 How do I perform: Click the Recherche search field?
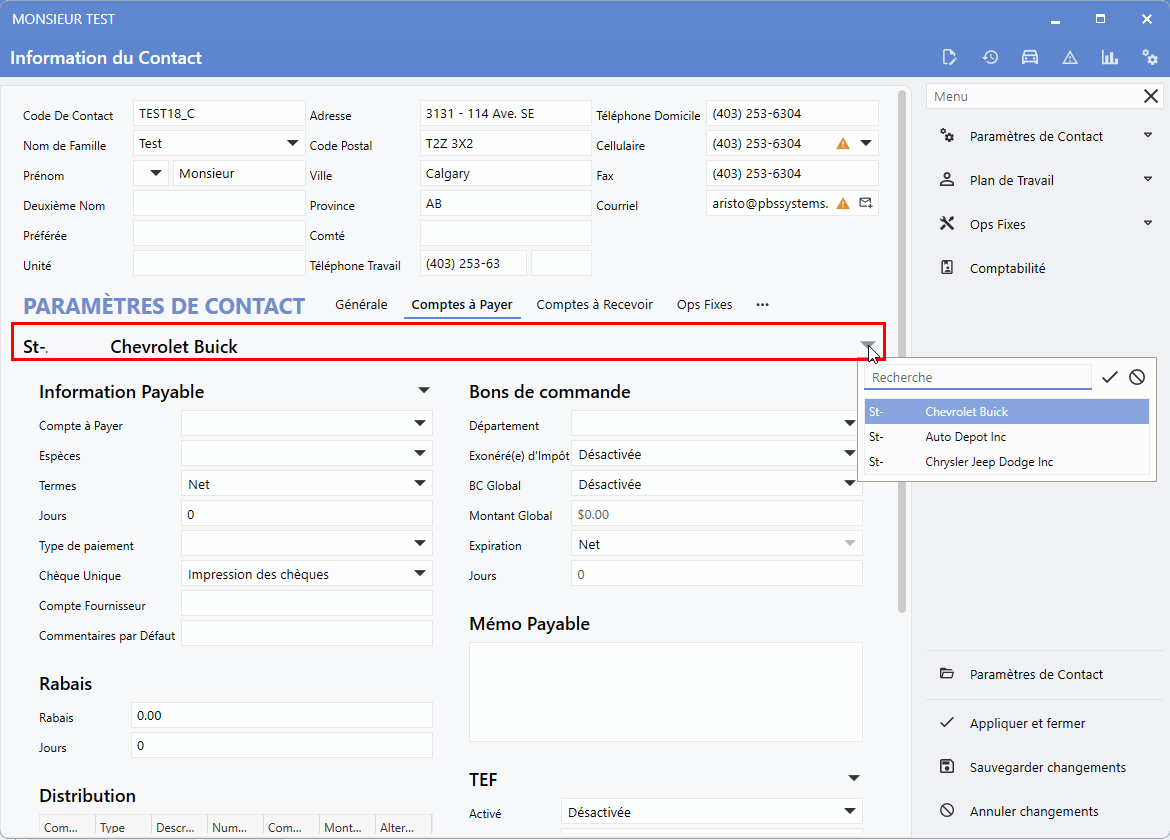(x=977, y=377)
